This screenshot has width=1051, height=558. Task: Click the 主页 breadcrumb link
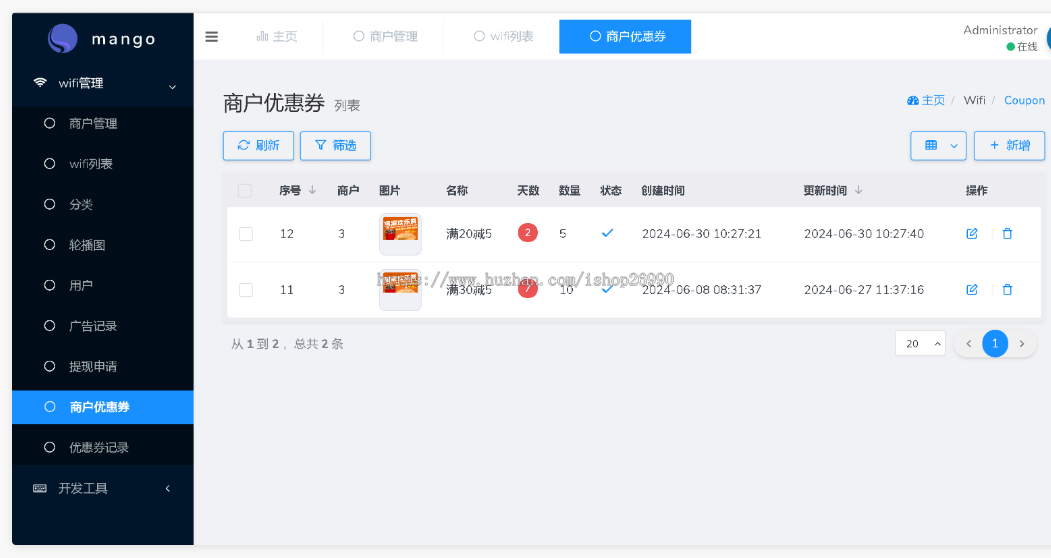tap(926, 101)
